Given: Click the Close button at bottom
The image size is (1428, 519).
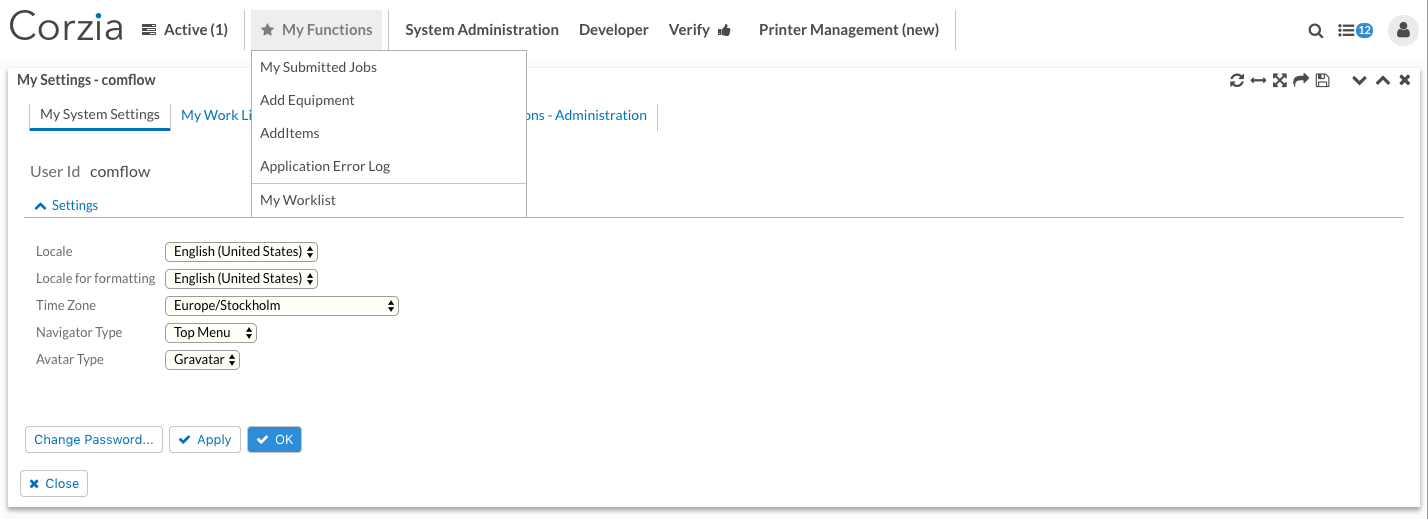Looking at the screenshot, I should click(x=54, y=484).
